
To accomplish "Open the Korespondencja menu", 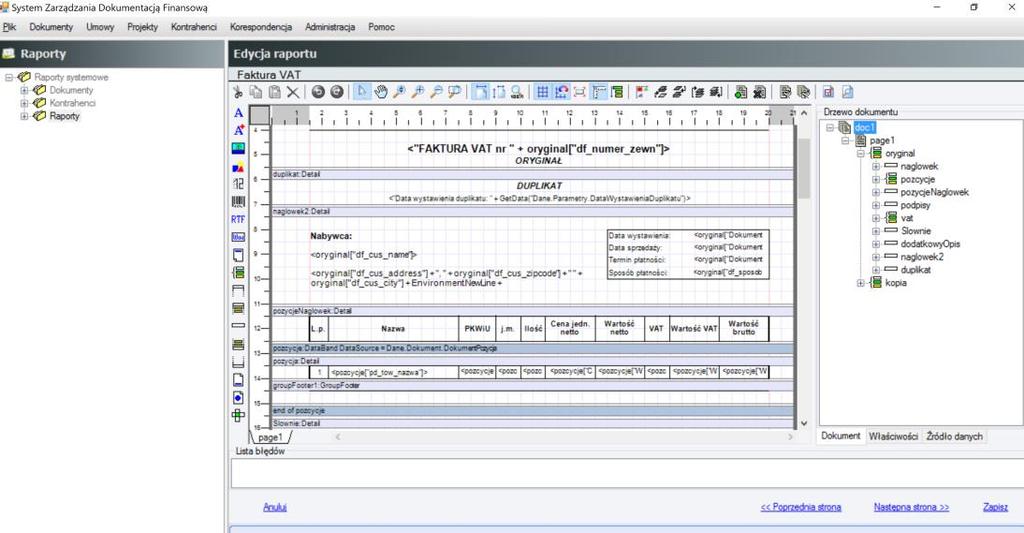I will click(x=261, y=27).
